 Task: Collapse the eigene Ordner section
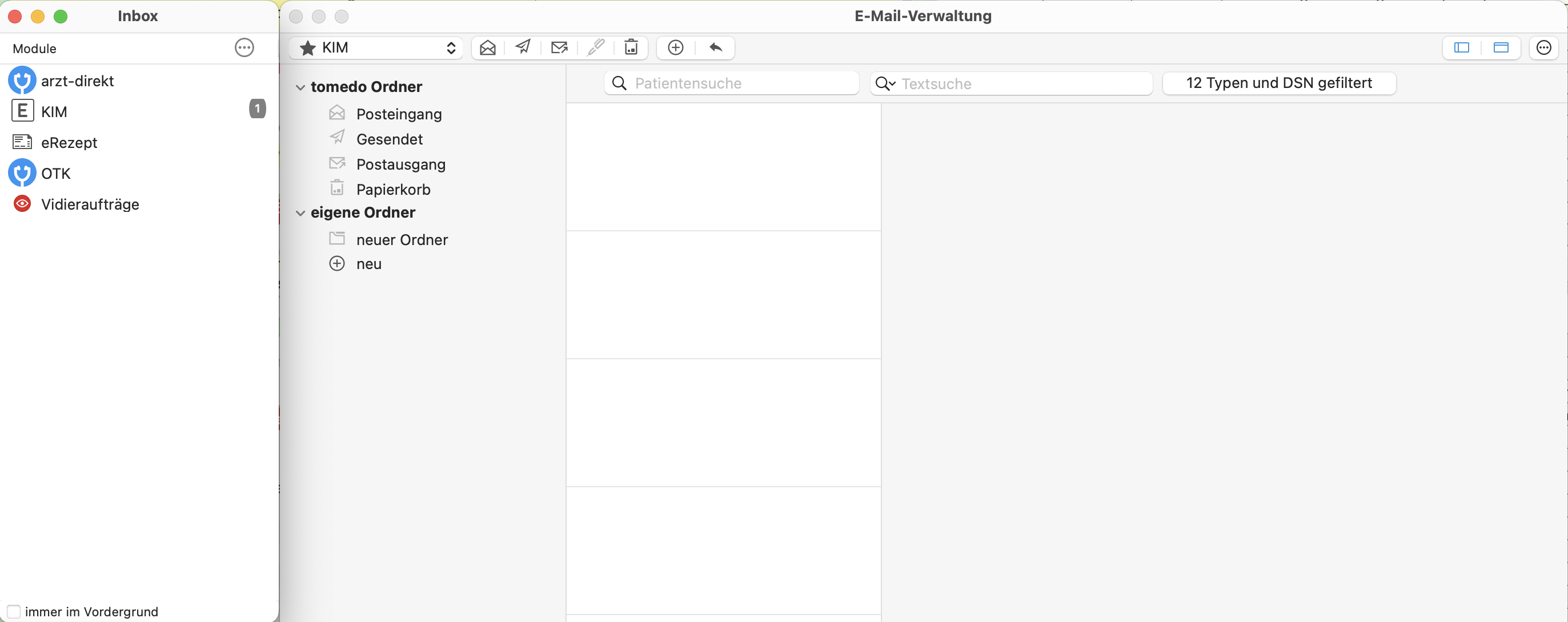(x=300, y=213)
